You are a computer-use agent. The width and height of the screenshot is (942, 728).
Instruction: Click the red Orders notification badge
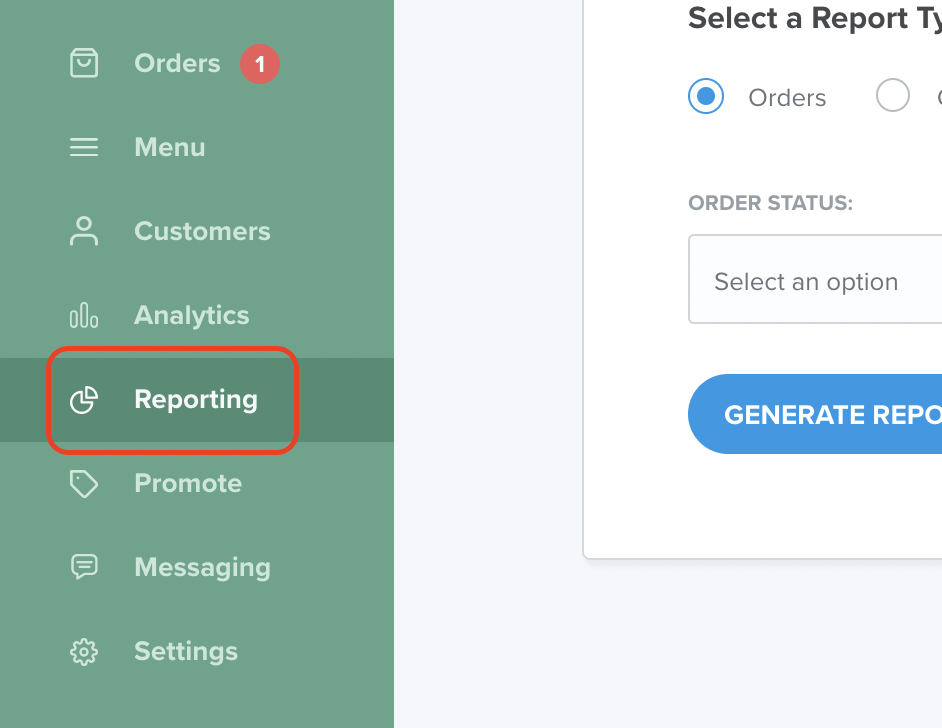coord(260,64)
